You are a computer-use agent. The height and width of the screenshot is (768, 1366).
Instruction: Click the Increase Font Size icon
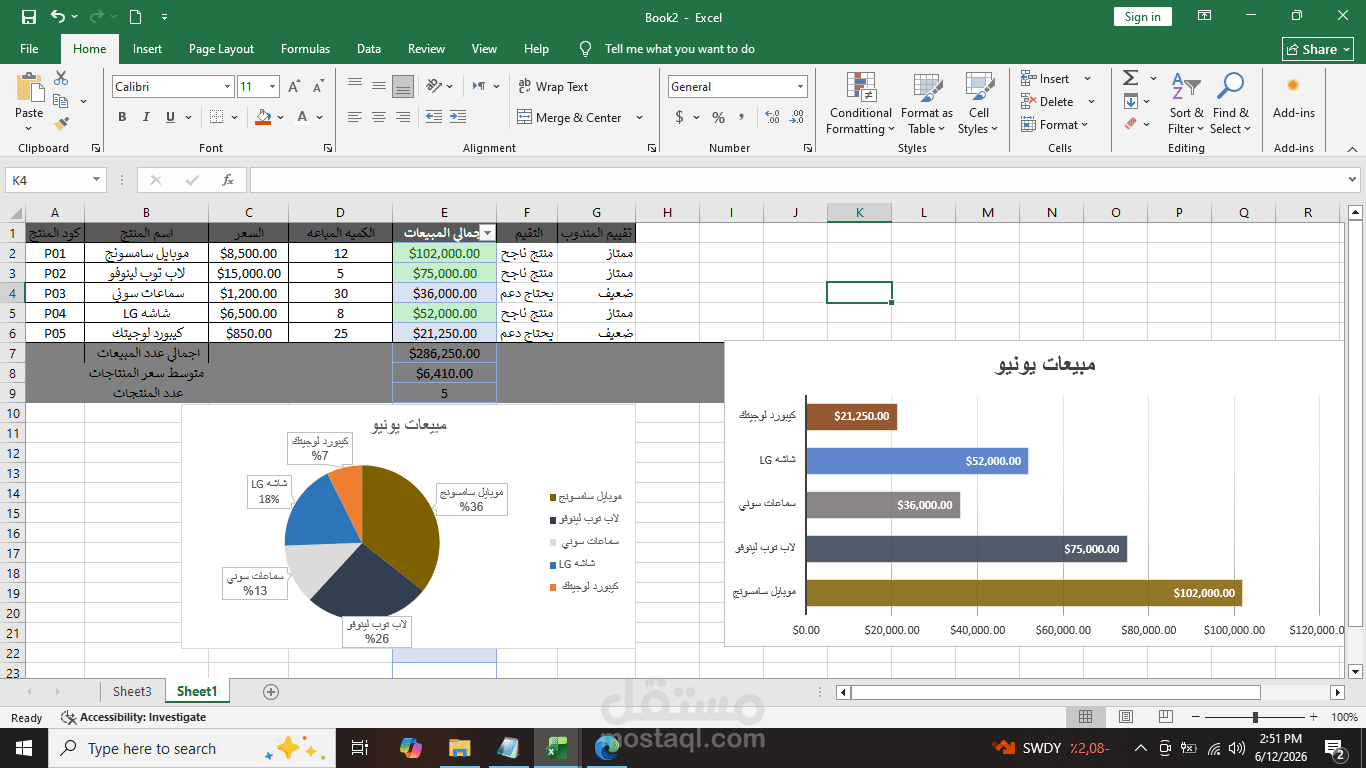[x=294, y=87]
